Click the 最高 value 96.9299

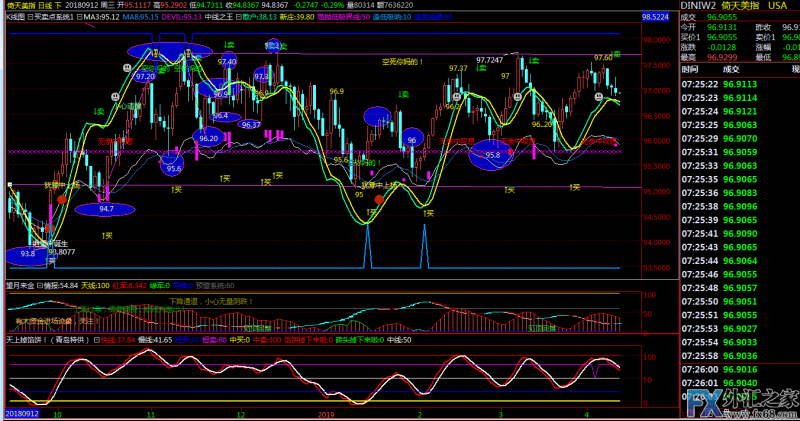(x=722, y=57)
